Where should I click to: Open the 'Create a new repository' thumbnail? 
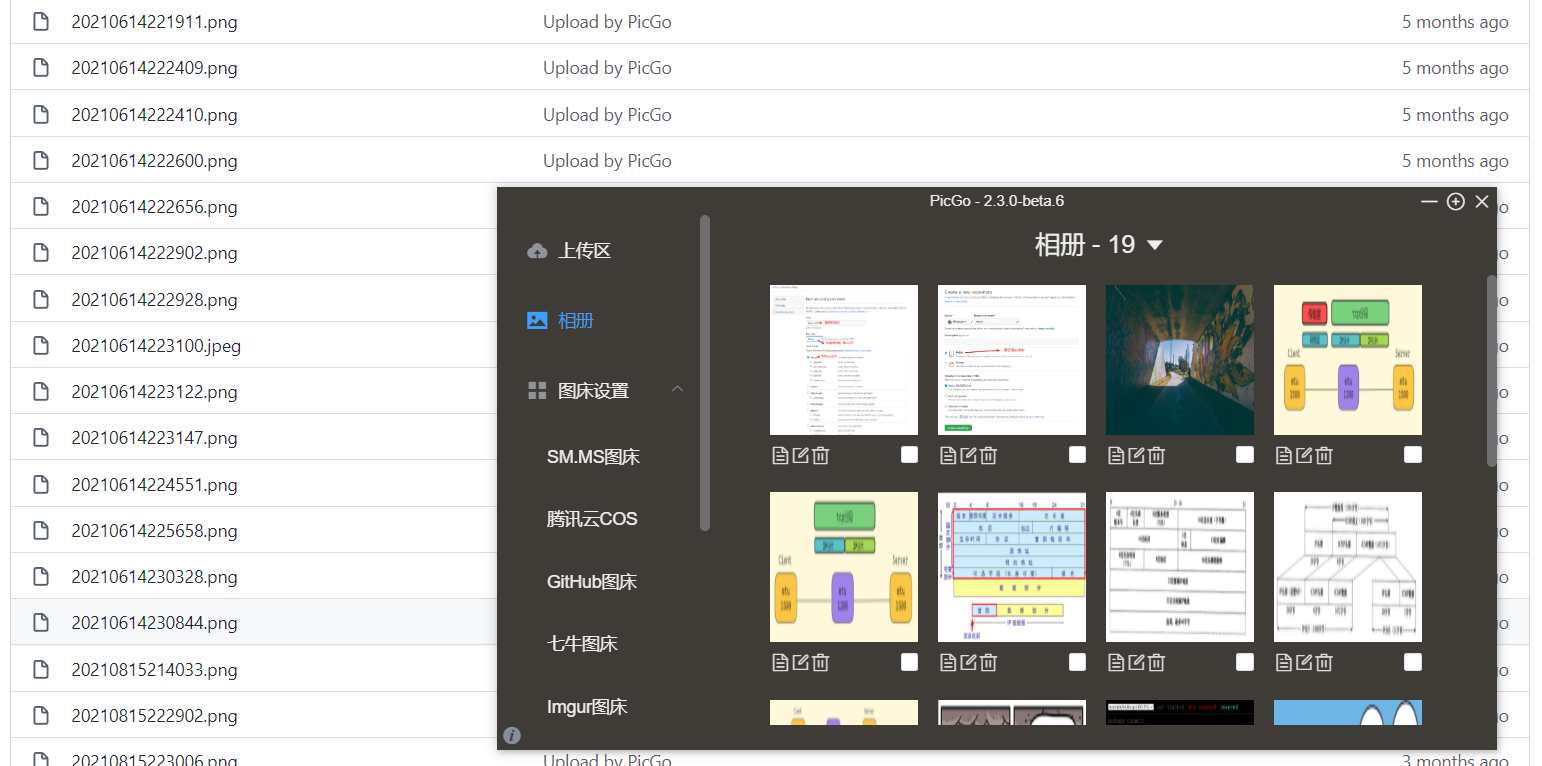(1012, 360)
